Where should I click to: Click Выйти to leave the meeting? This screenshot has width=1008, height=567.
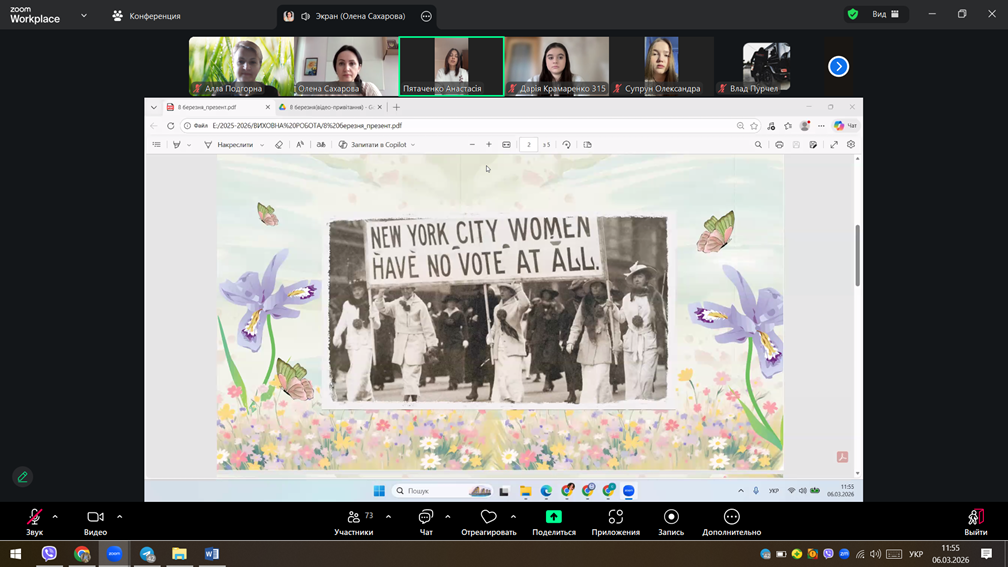[975, 519]
